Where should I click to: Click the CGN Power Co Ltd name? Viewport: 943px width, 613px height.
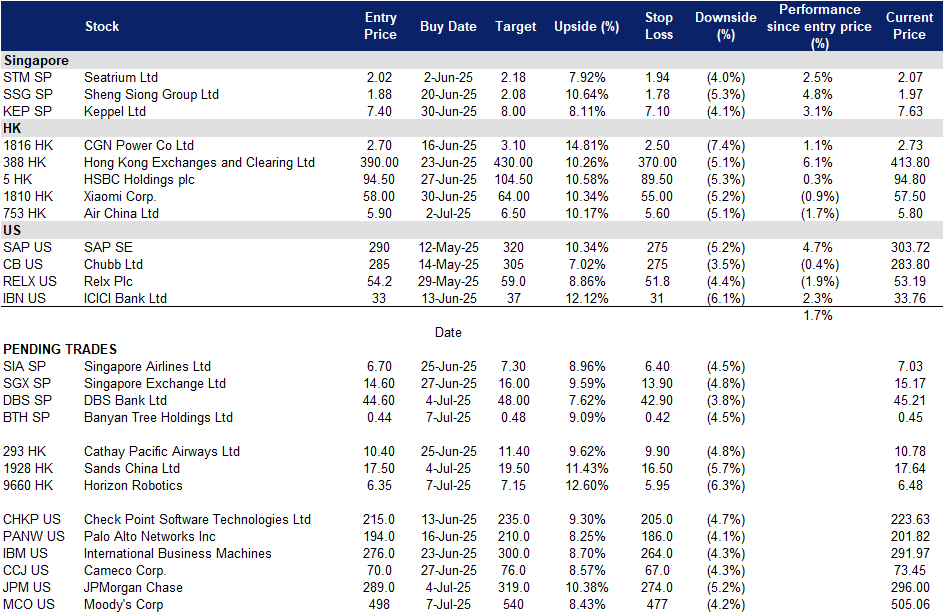tap(139, 146)
